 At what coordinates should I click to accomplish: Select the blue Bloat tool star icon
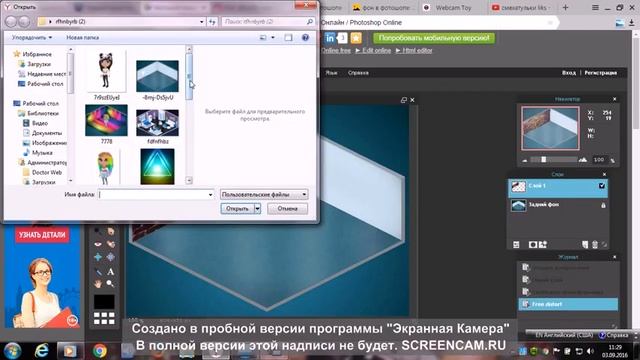pos(98,257)
